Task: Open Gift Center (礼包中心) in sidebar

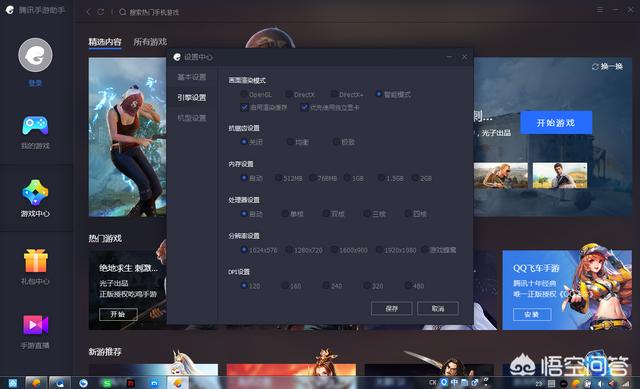Action: [x=35, y=267]
